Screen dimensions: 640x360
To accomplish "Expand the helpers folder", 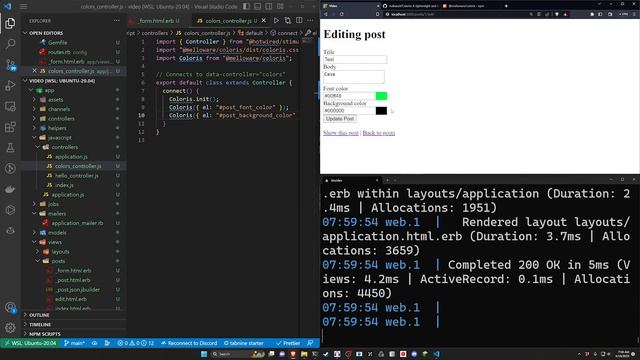I will 57,128.
